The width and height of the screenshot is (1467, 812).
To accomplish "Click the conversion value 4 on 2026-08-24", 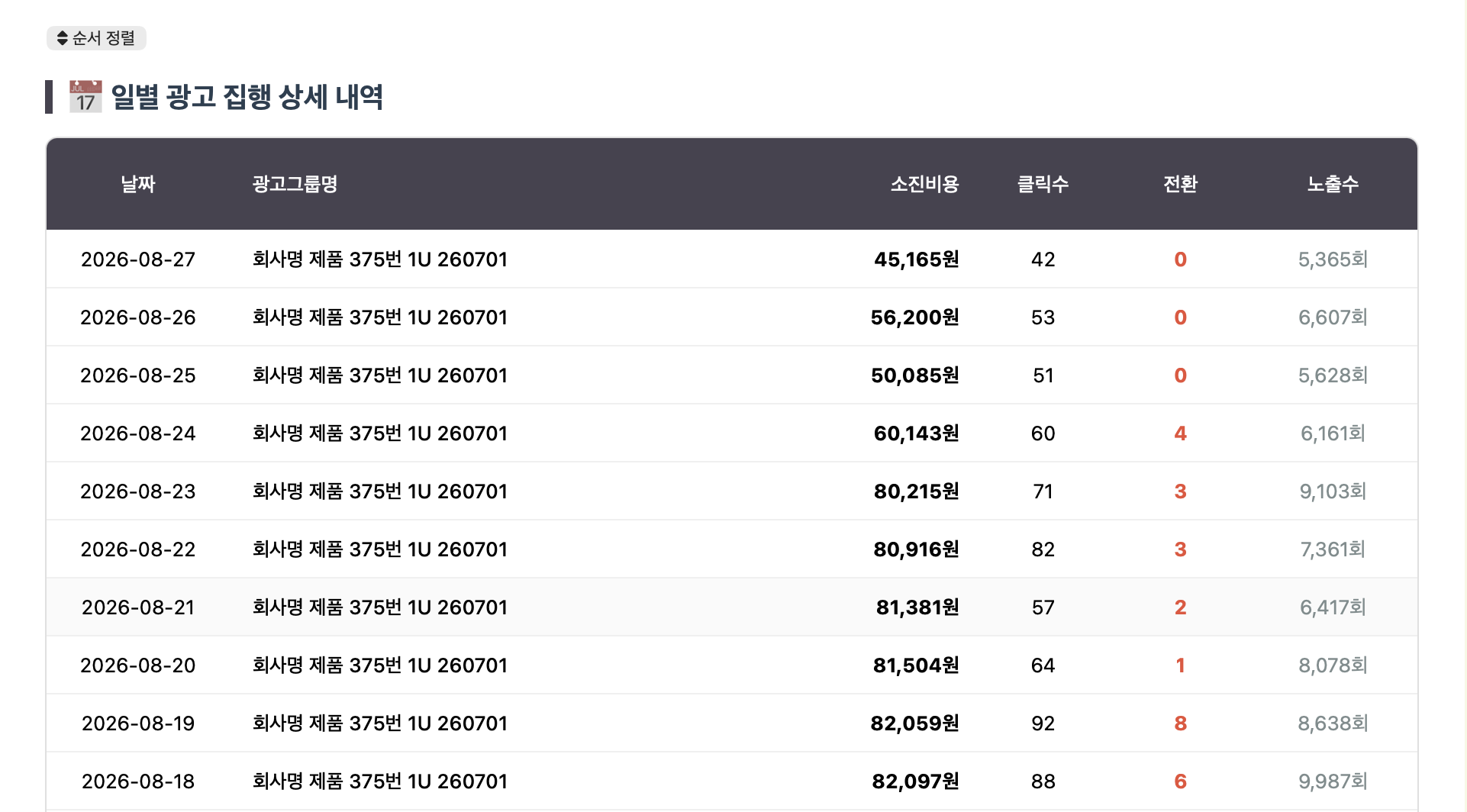I will [x=1180, y=433].
